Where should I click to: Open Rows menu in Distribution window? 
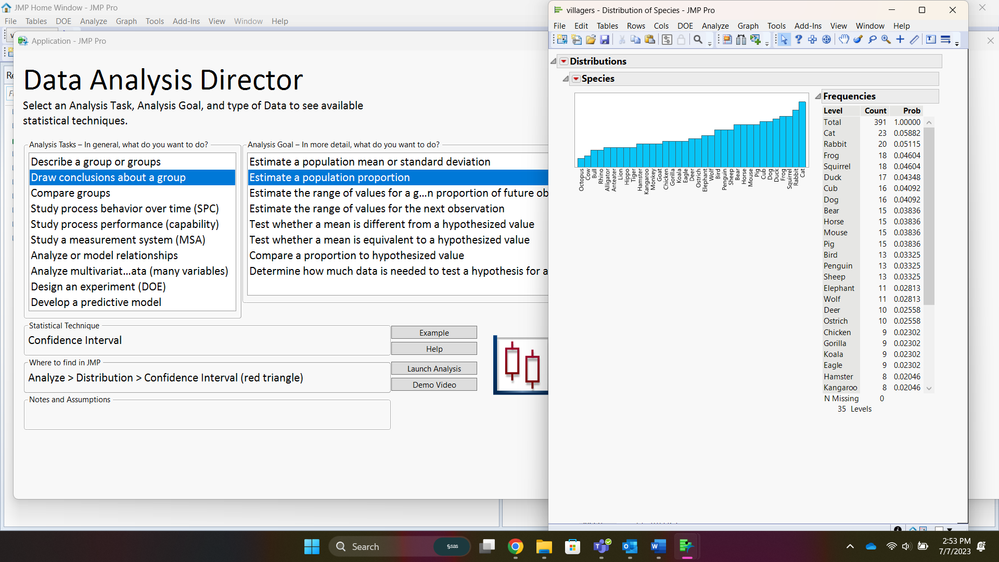pos(636,25)
